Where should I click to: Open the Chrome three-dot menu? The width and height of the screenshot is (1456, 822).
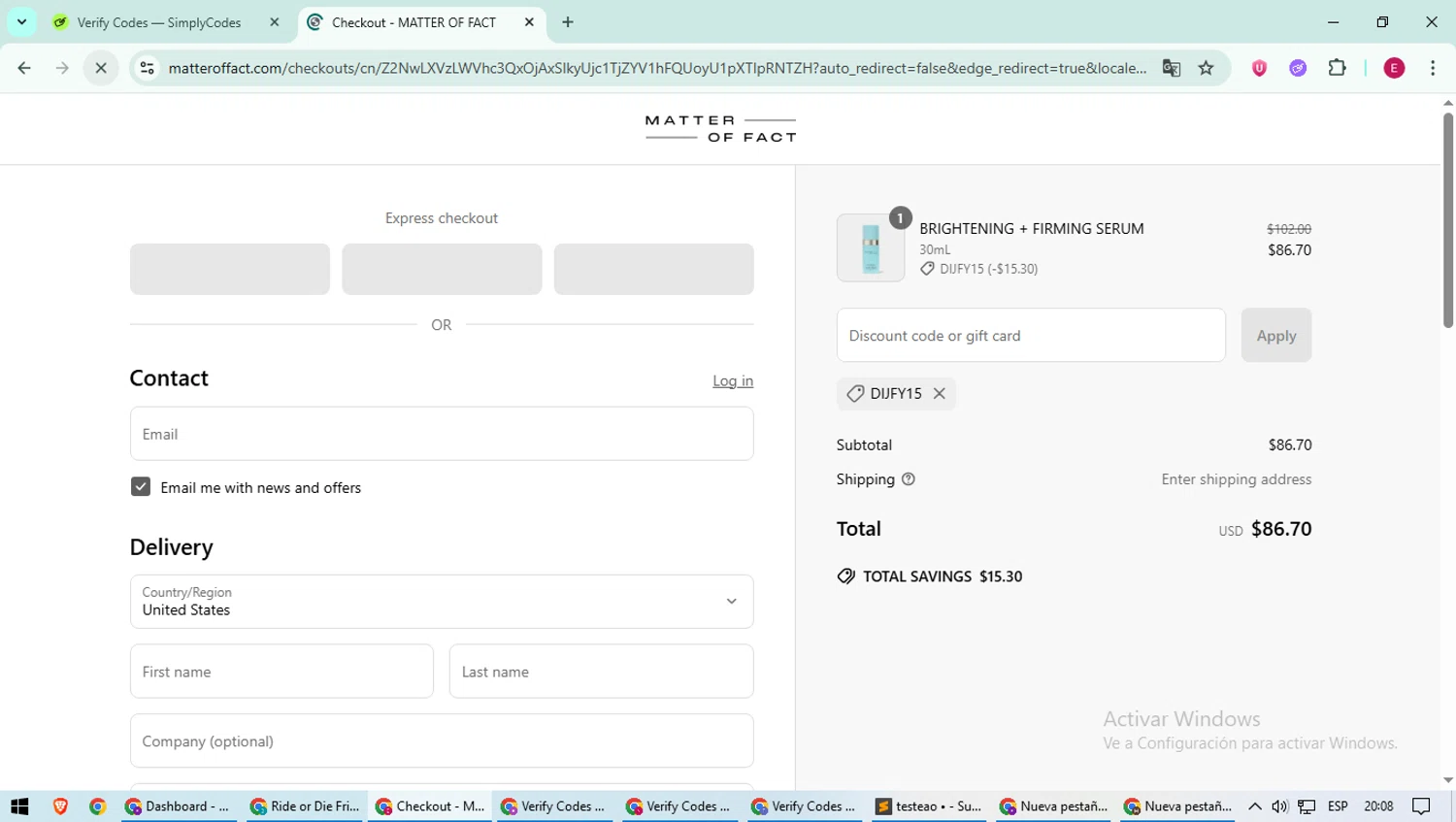point(1433,68)
